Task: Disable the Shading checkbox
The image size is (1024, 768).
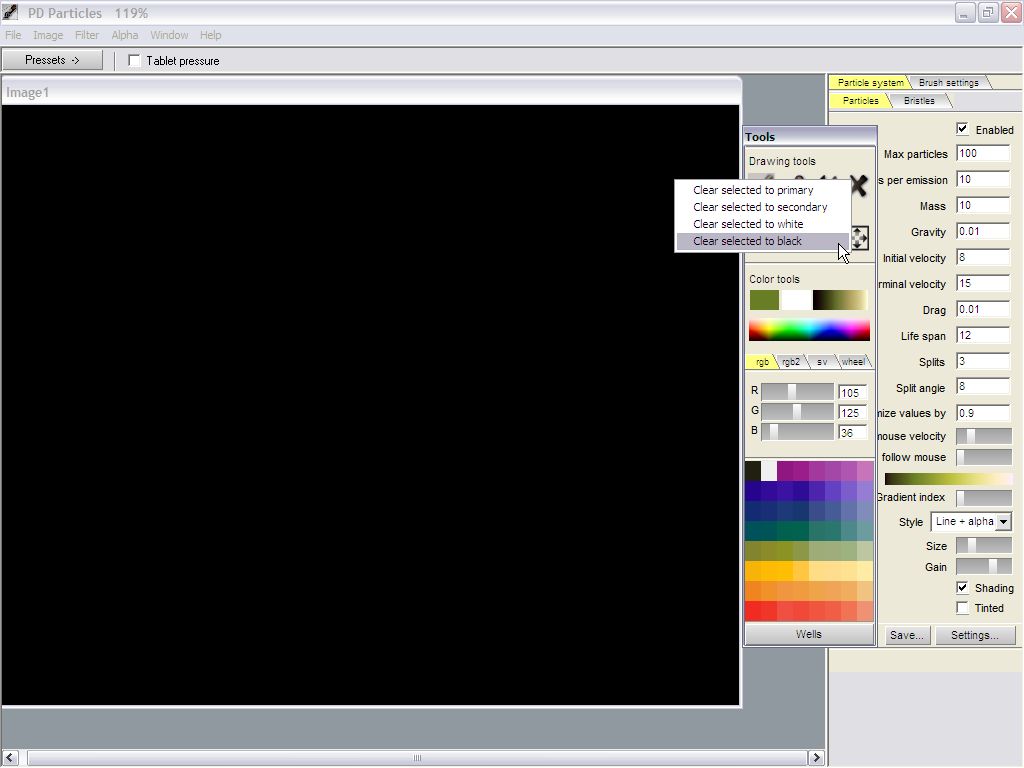Action: point(962,588)
